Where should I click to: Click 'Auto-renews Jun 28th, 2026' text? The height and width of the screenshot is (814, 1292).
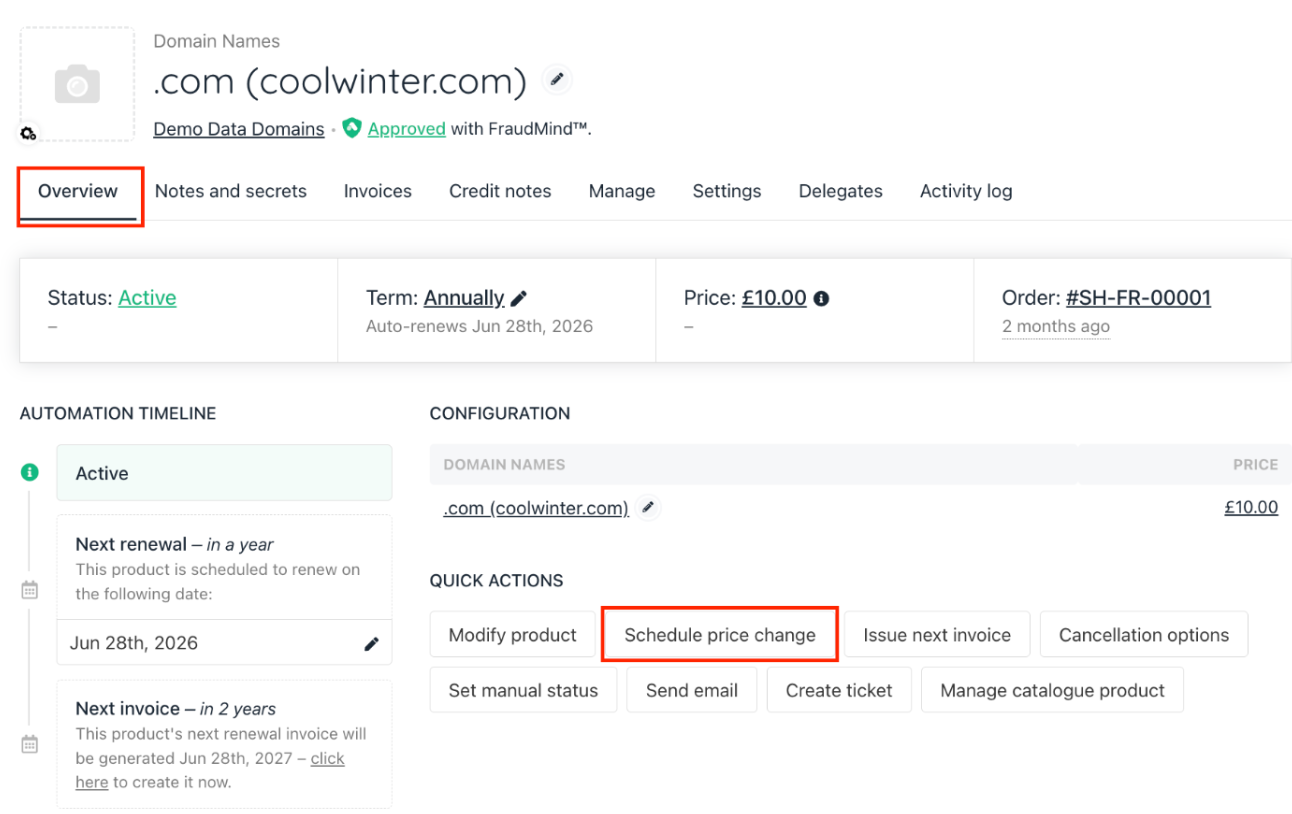479,326
